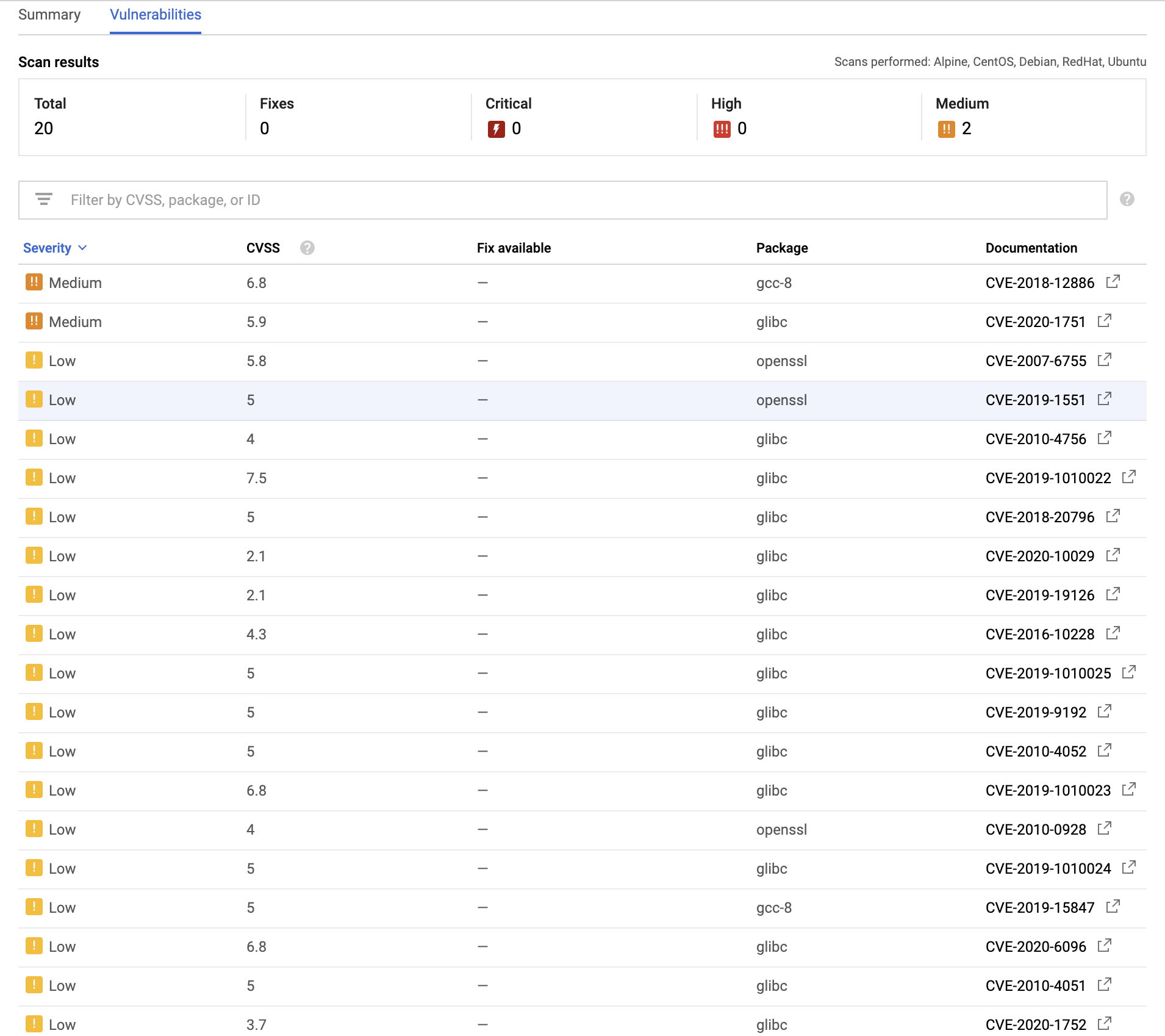The image size is (1165, 1036).
Task: Open documentation icon for CVE-2020-1752
Action: (1105, 1023)
